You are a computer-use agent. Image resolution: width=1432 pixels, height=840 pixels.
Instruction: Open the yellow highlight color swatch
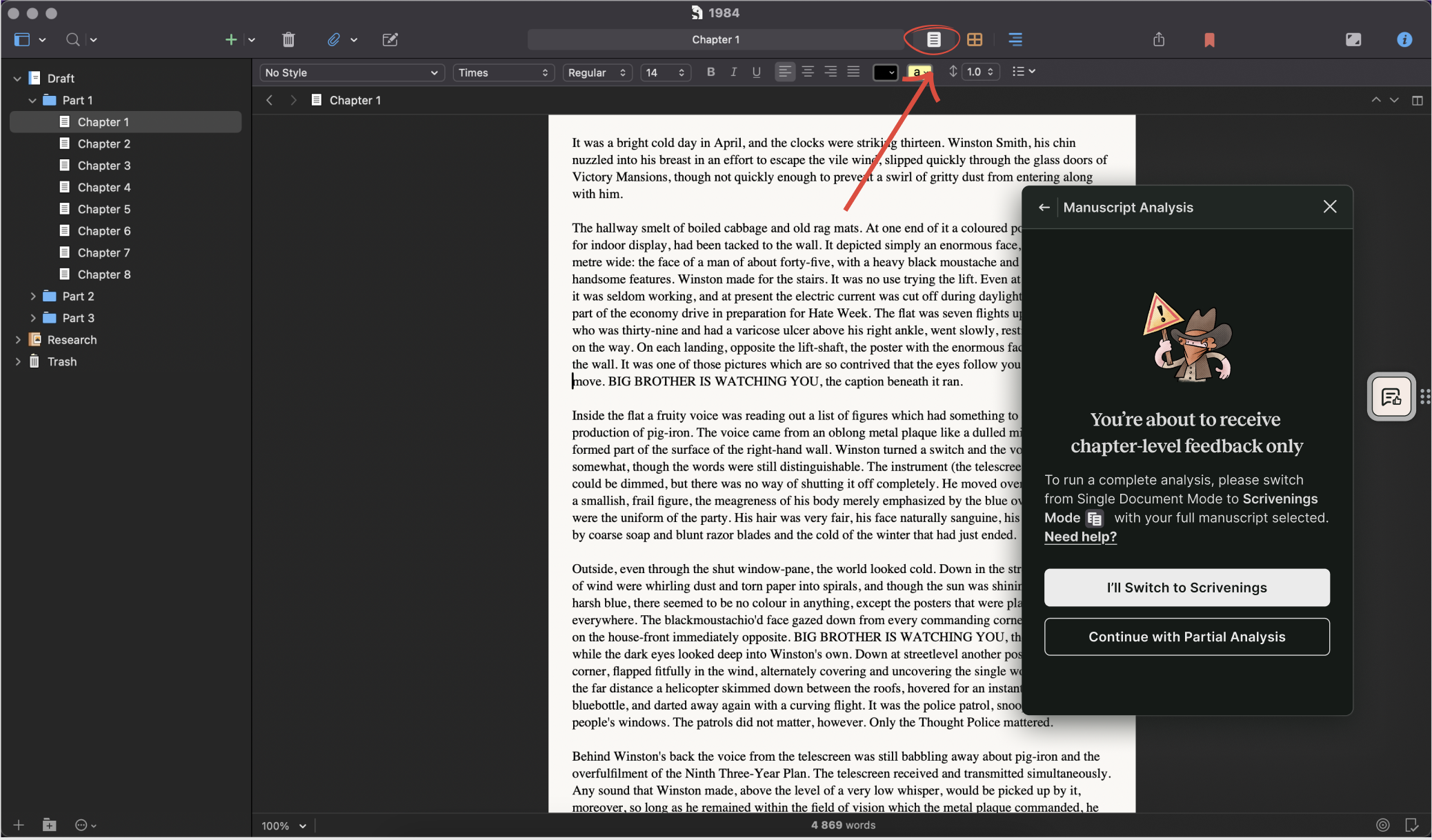920,72
